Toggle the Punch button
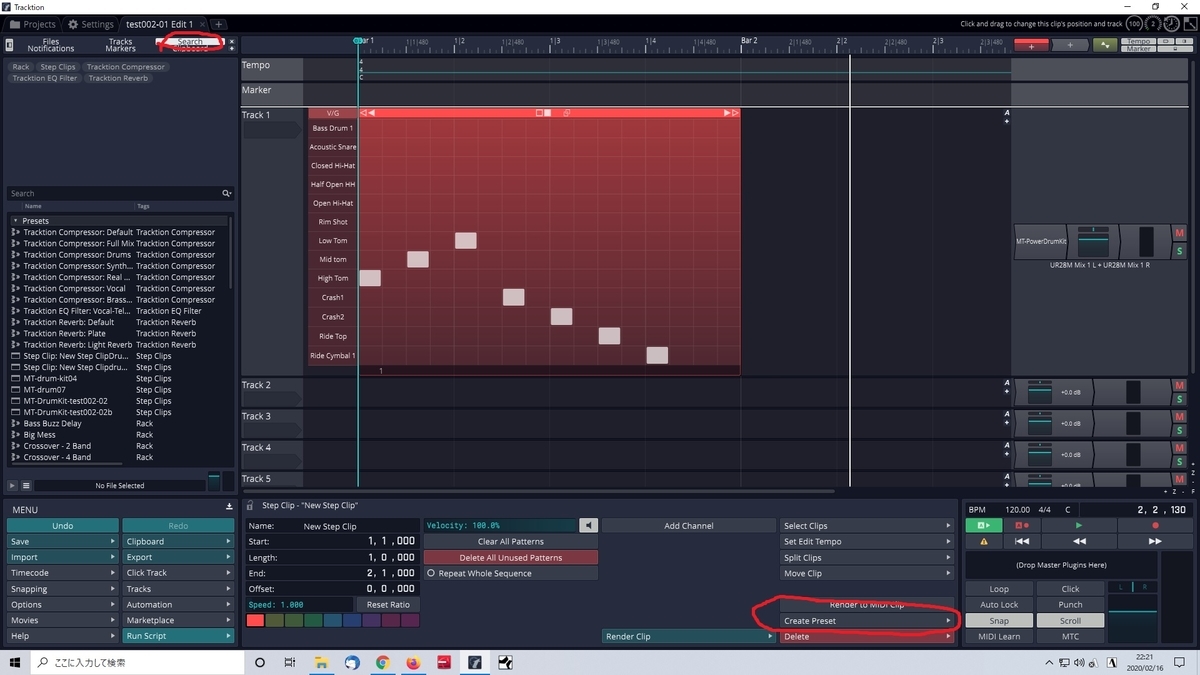 (1070, 604)
